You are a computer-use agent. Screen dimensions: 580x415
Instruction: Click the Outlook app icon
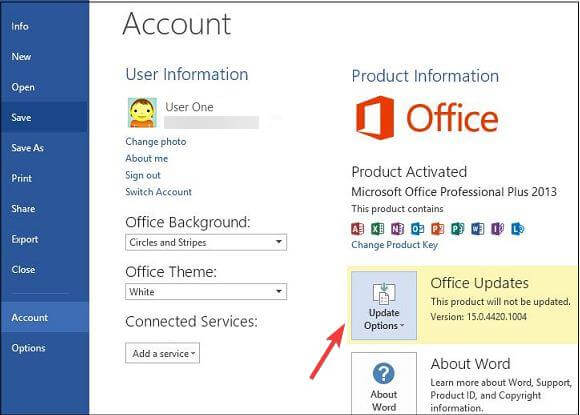click(417, 229)
